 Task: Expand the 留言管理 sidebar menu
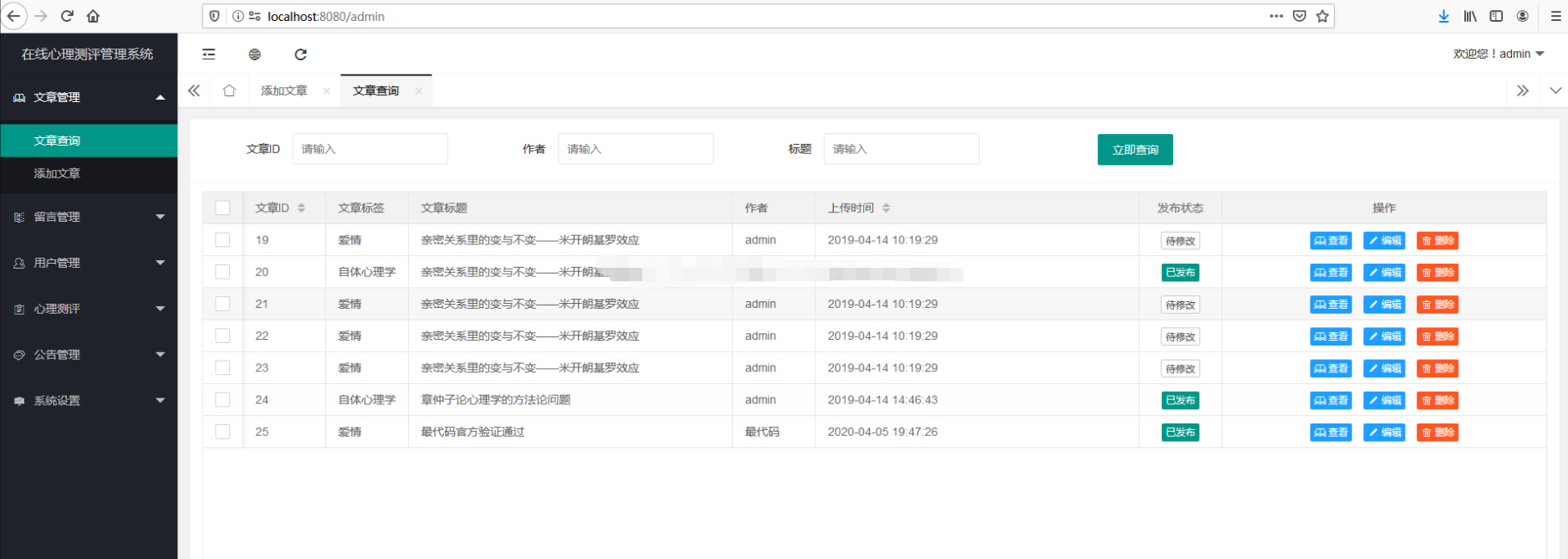(89, 217)
